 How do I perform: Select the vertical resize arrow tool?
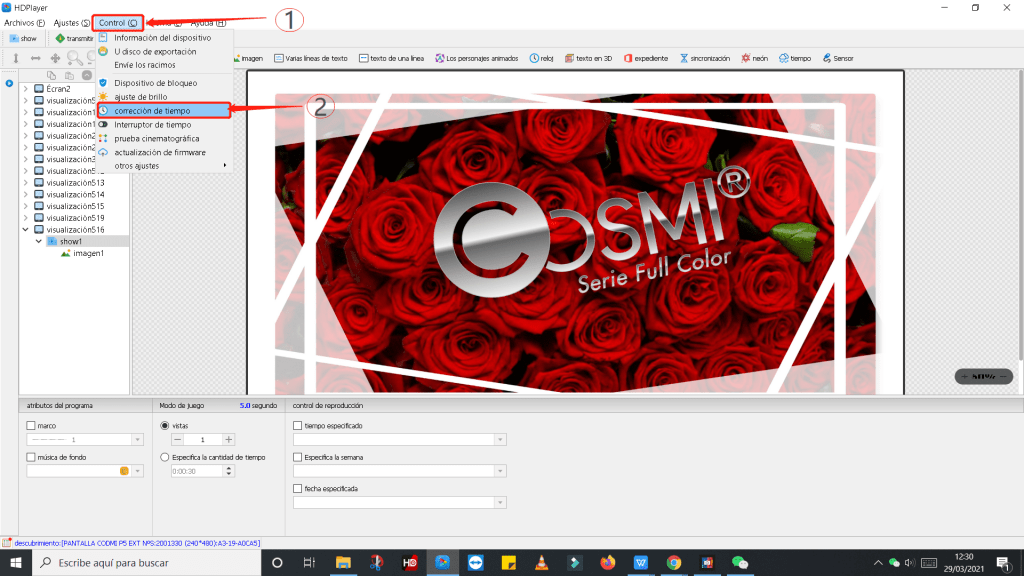pyautogui.click(x=16, y=58)
